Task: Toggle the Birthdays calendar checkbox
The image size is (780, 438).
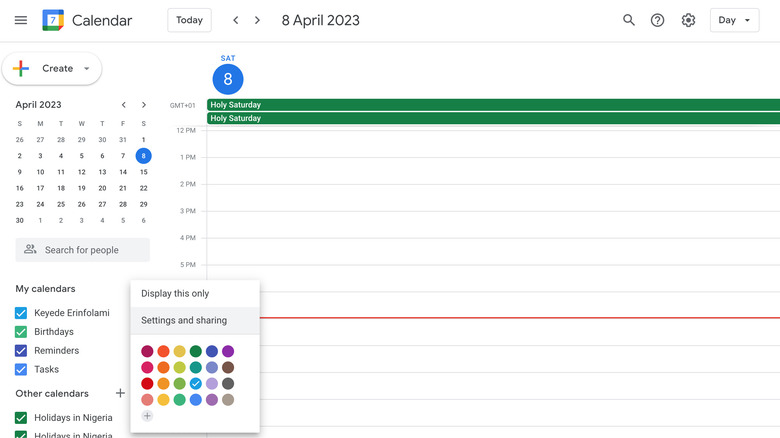Action: 21,332
